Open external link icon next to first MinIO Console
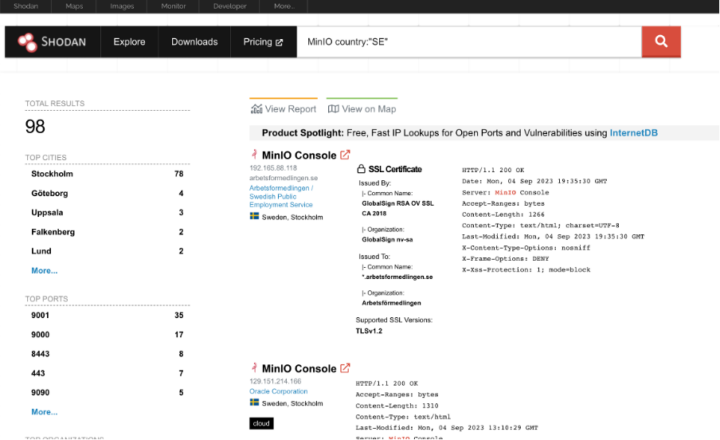The width and height of the screenshot is (720, 440). click(345, 155)
